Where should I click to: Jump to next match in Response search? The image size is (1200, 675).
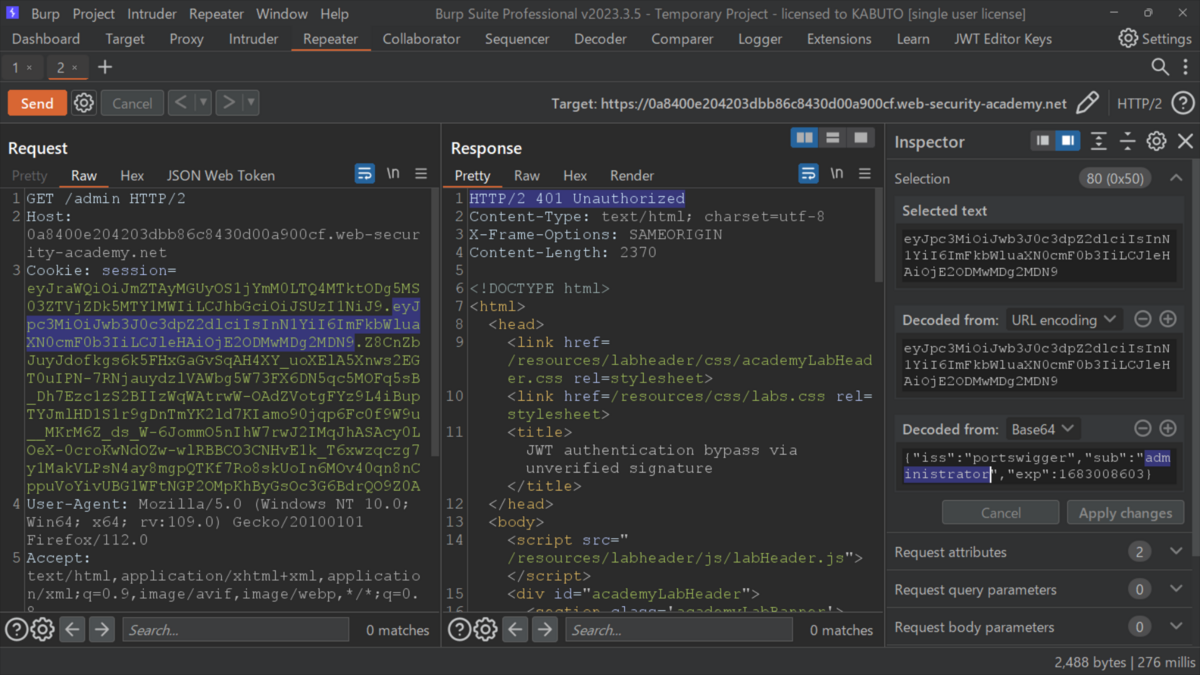[x=545, y=630]
